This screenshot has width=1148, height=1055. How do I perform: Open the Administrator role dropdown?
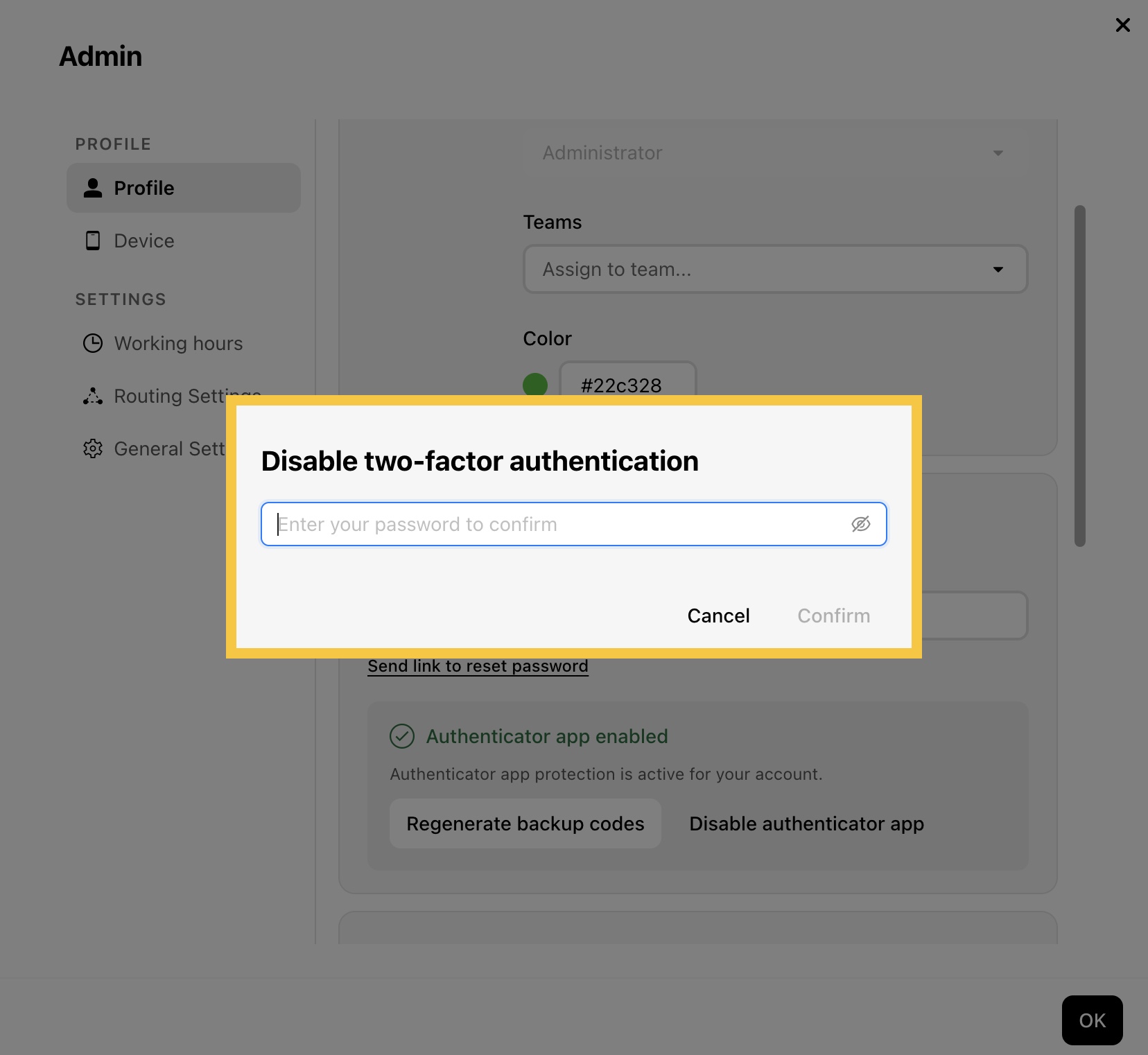[775, 152]
